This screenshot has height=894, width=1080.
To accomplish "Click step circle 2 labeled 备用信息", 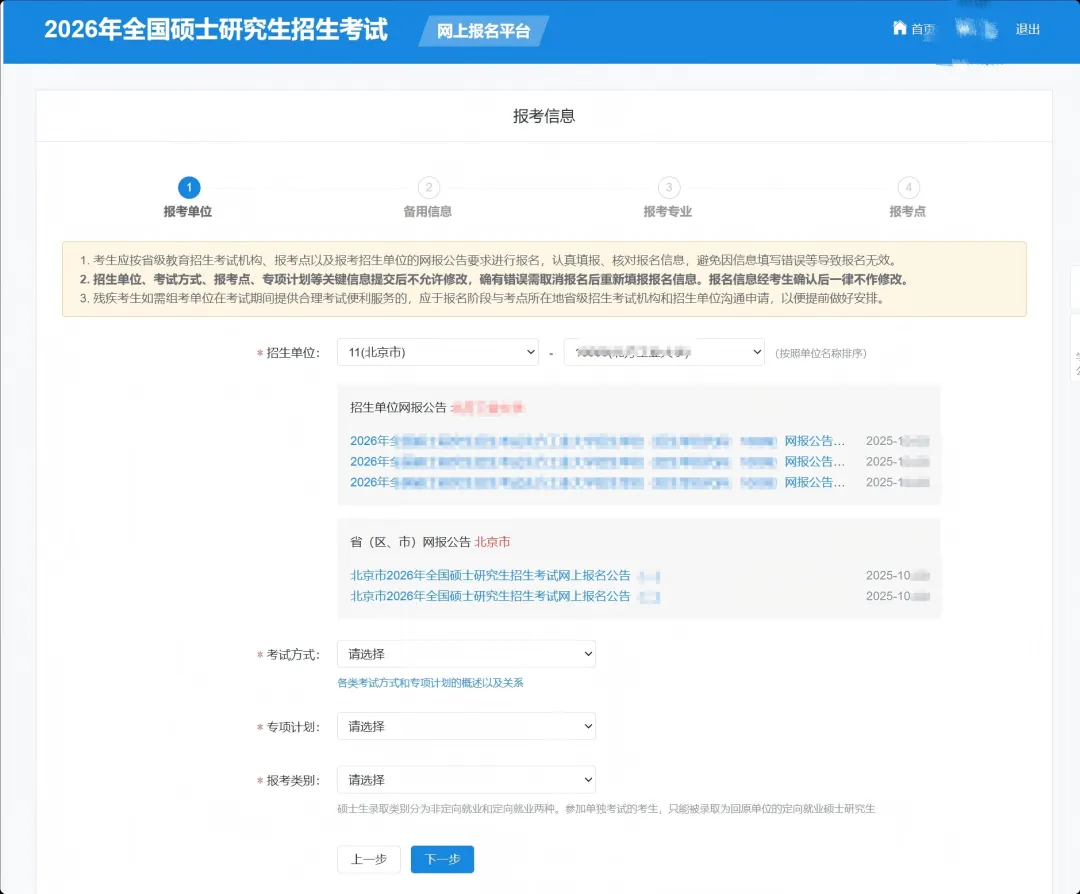I will coord(428,187).
